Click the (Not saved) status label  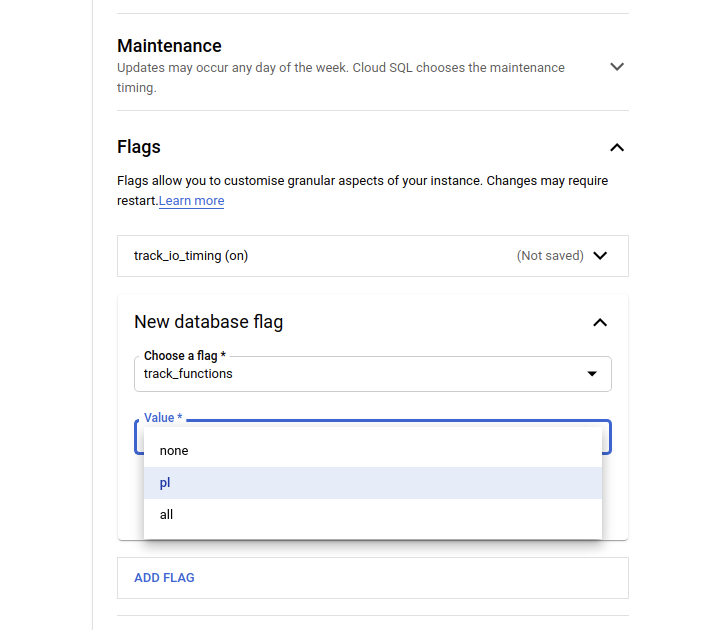coord(550,256)
